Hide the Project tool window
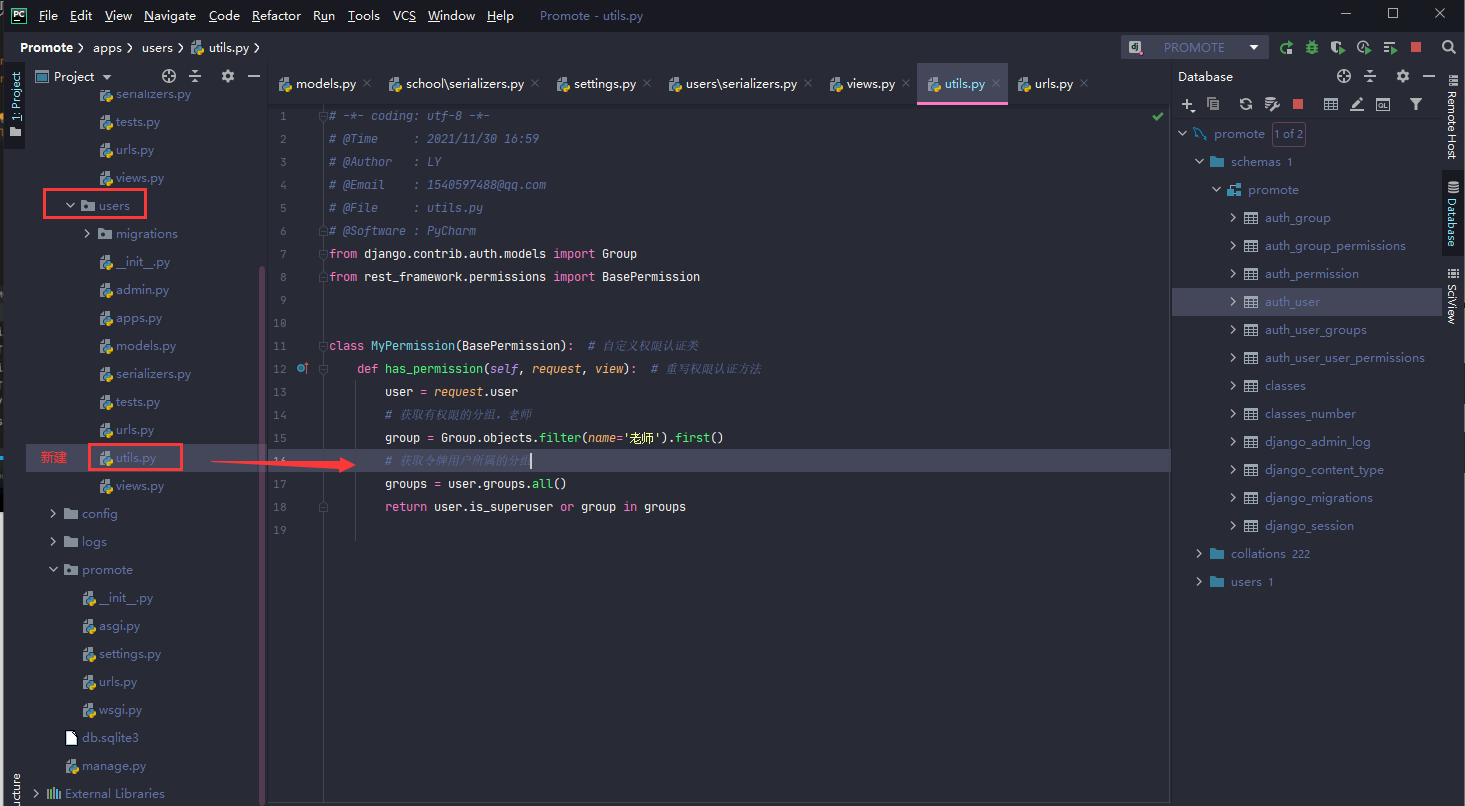Viewport: 1465px width, 806px height. 254,76
